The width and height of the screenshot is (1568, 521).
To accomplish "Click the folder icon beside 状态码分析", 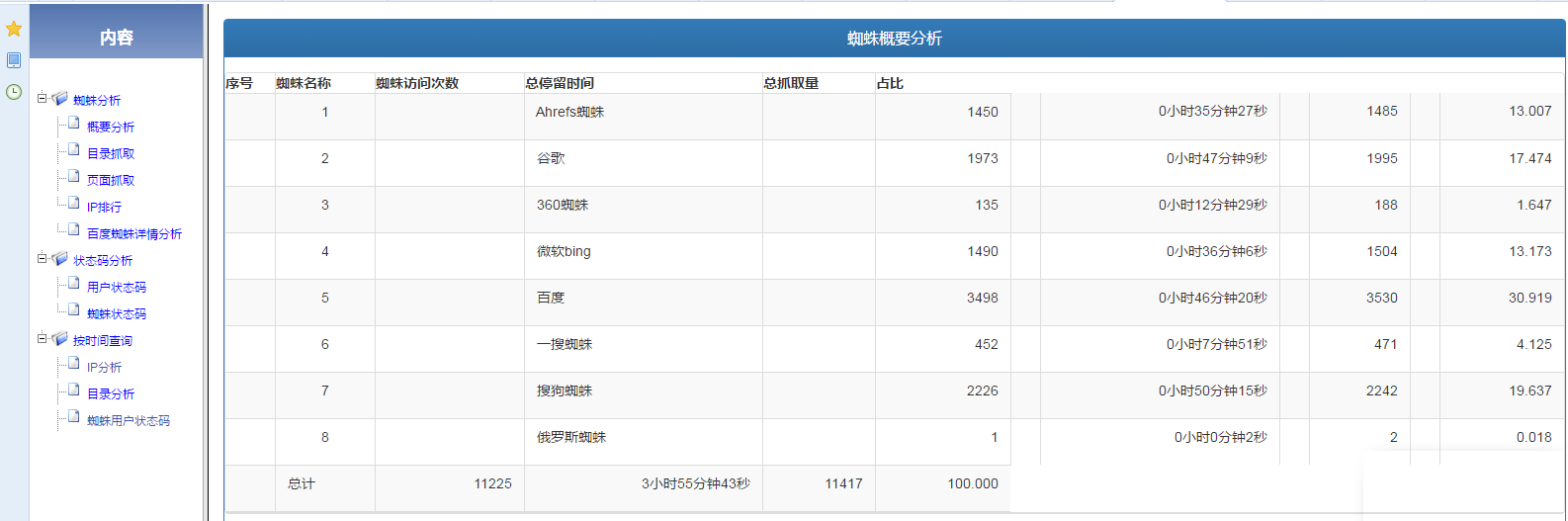I will point(60,259).
